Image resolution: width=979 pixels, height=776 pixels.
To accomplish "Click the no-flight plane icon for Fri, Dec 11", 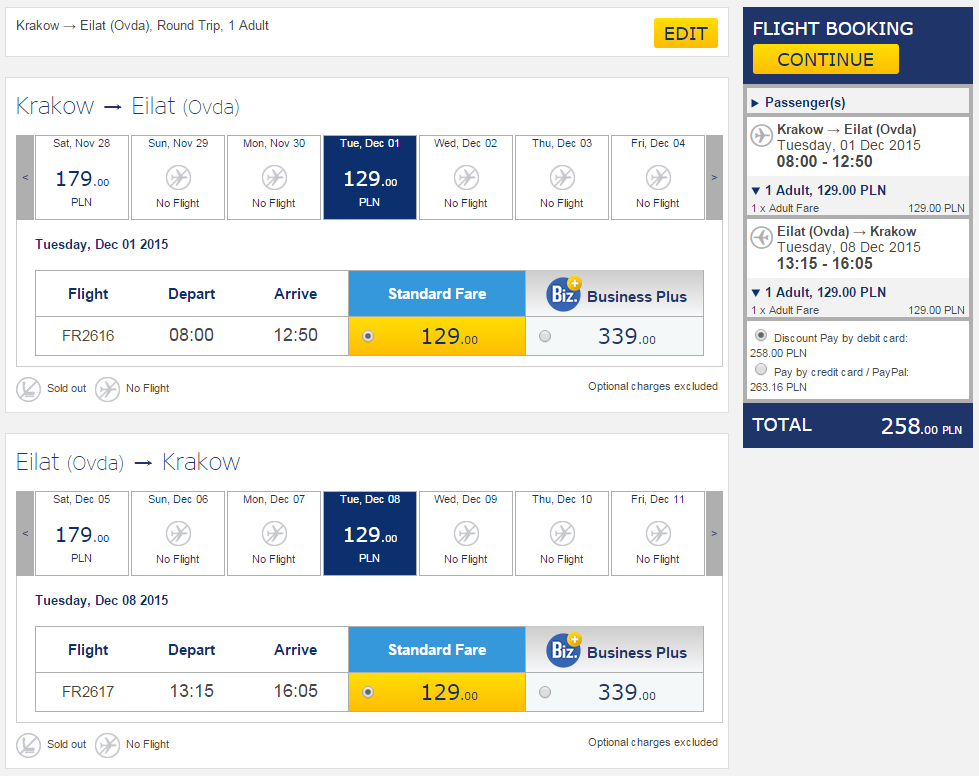I will tap(658, 534).
